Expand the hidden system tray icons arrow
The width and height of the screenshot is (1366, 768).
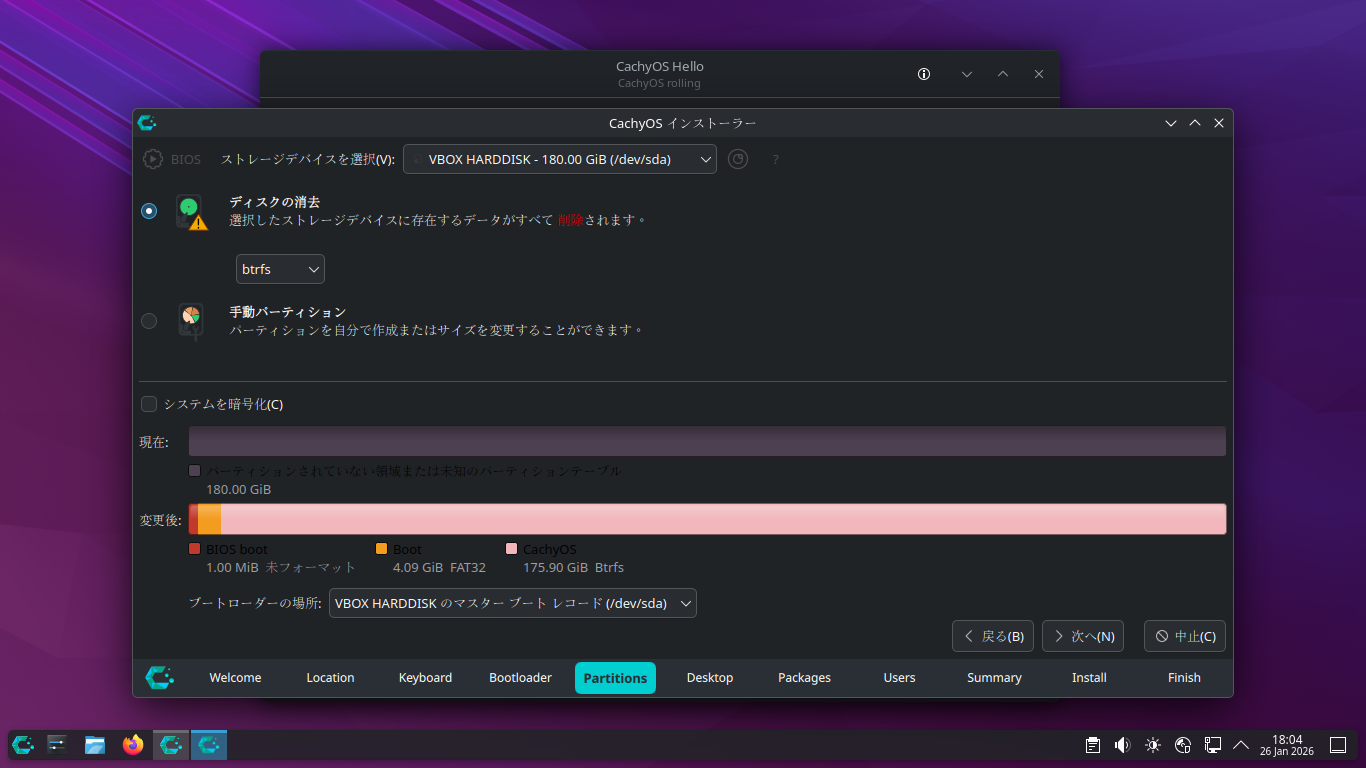[x=1241, y=745]
